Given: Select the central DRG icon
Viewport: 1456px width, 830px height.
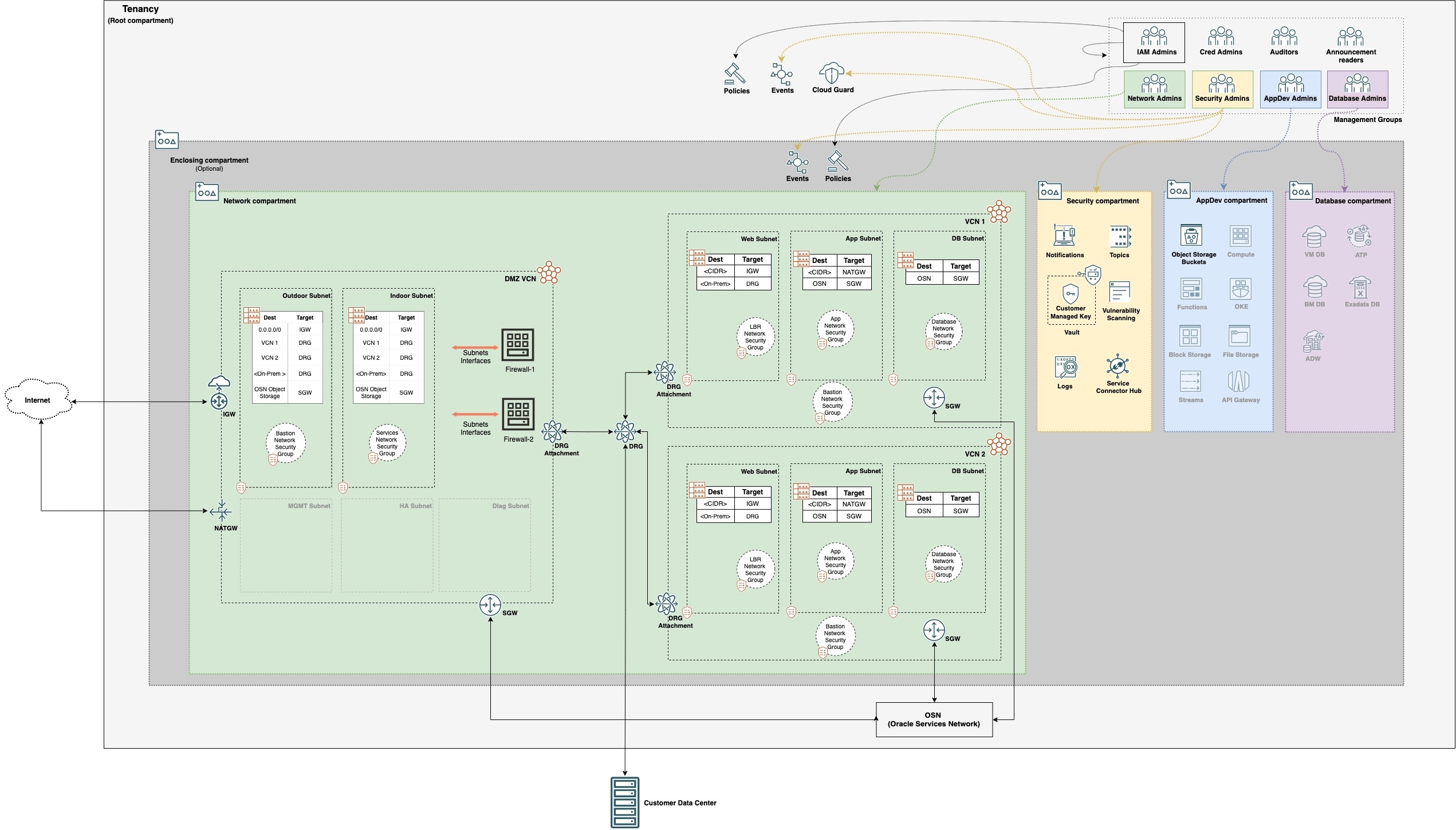Looking at the screenshot, I should (624, 431).
